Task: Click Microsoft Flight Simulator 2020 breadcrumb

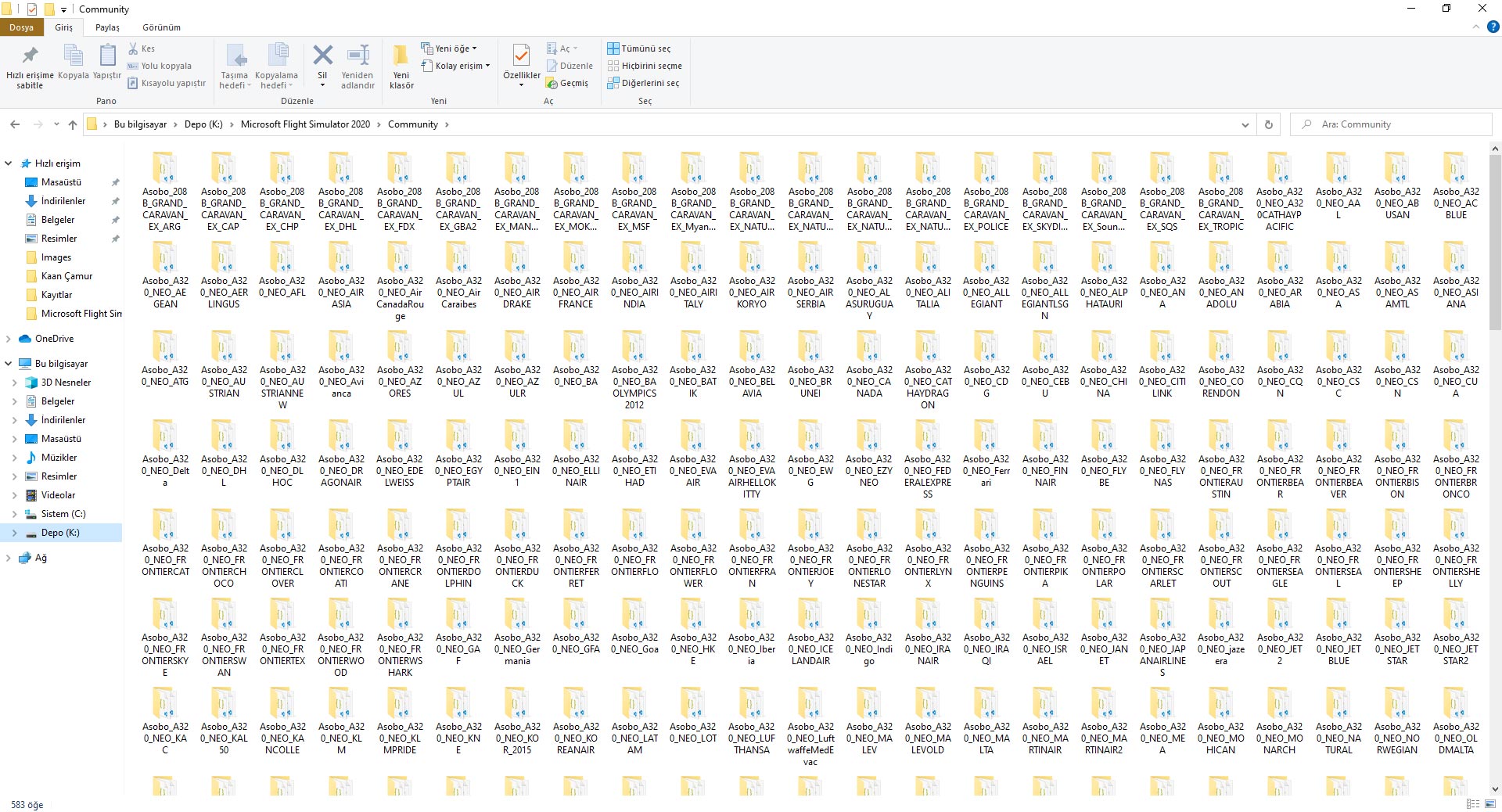Action: tap(305, 124)
